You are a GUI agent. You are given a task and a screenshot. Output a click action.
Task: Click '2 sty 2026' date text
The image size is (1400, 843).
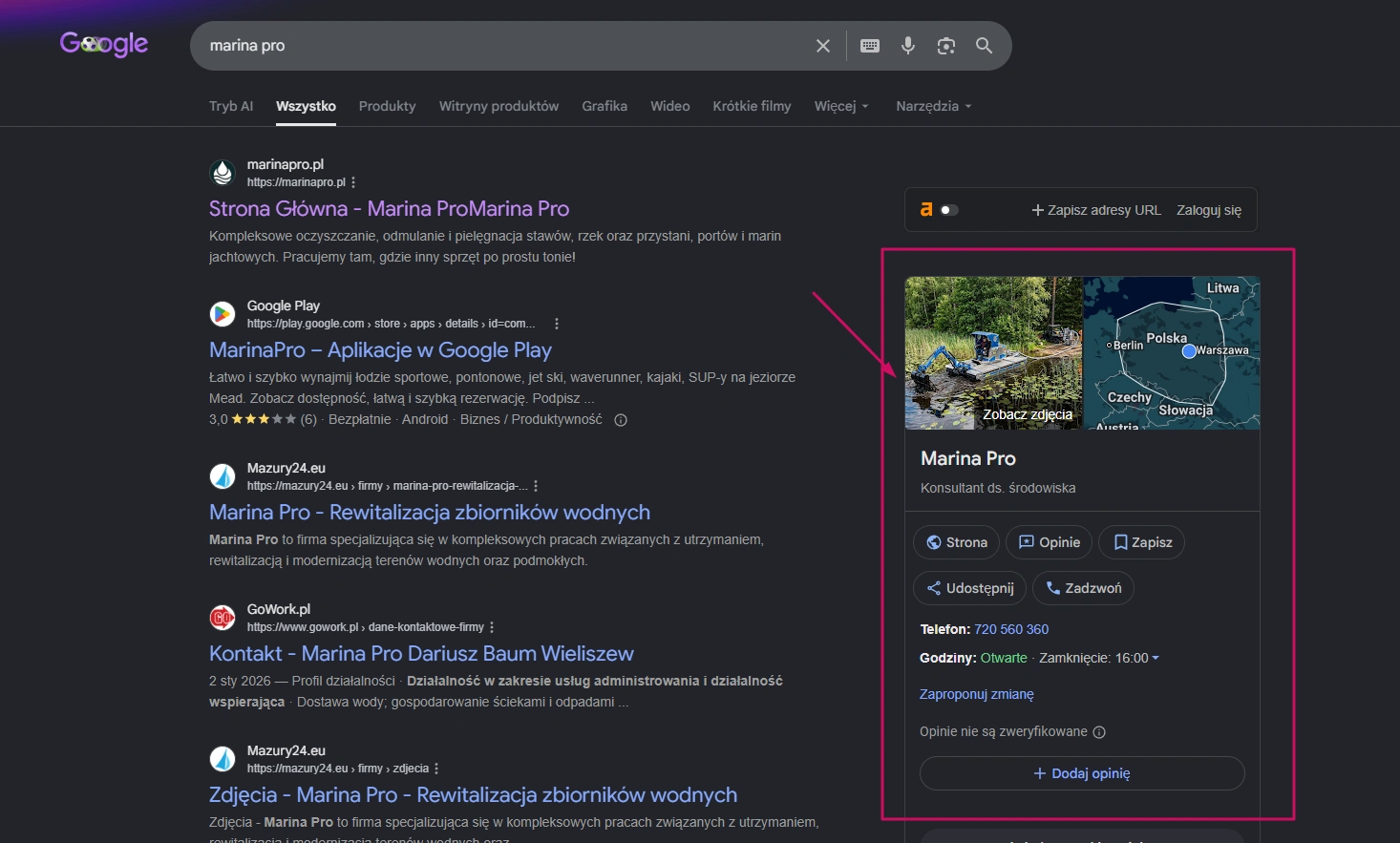click(x=240, y=681)
